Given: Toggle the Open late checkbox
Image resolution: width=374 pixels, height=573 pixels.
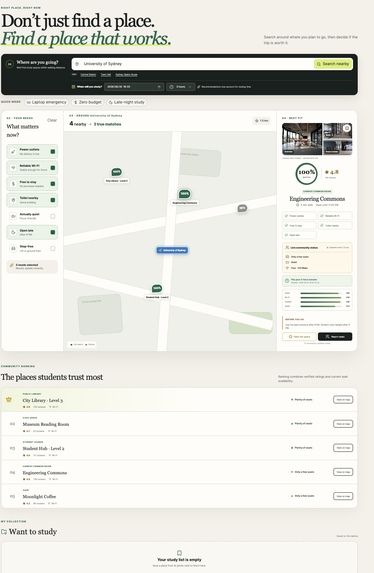Looking at the screenshot, I should click(53, 232).
